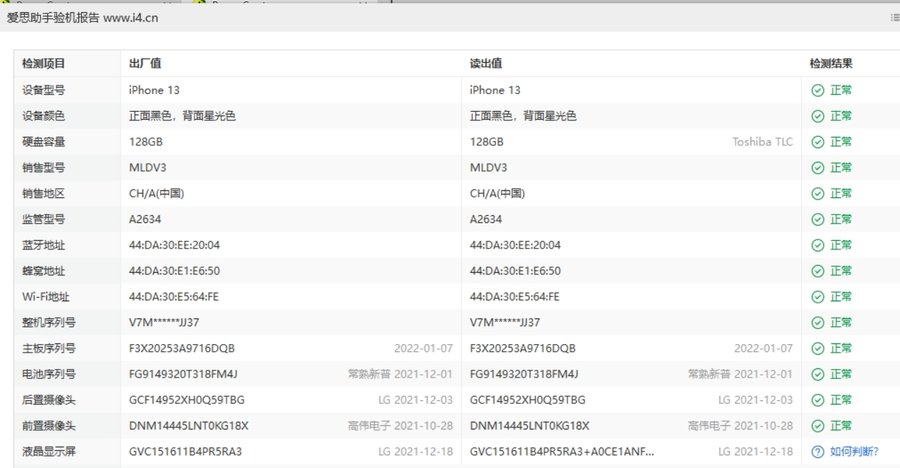Screen dimensions: 900x468
Task: Select the 液晶显示屏 row label
Action: click(x=49, y=452)
